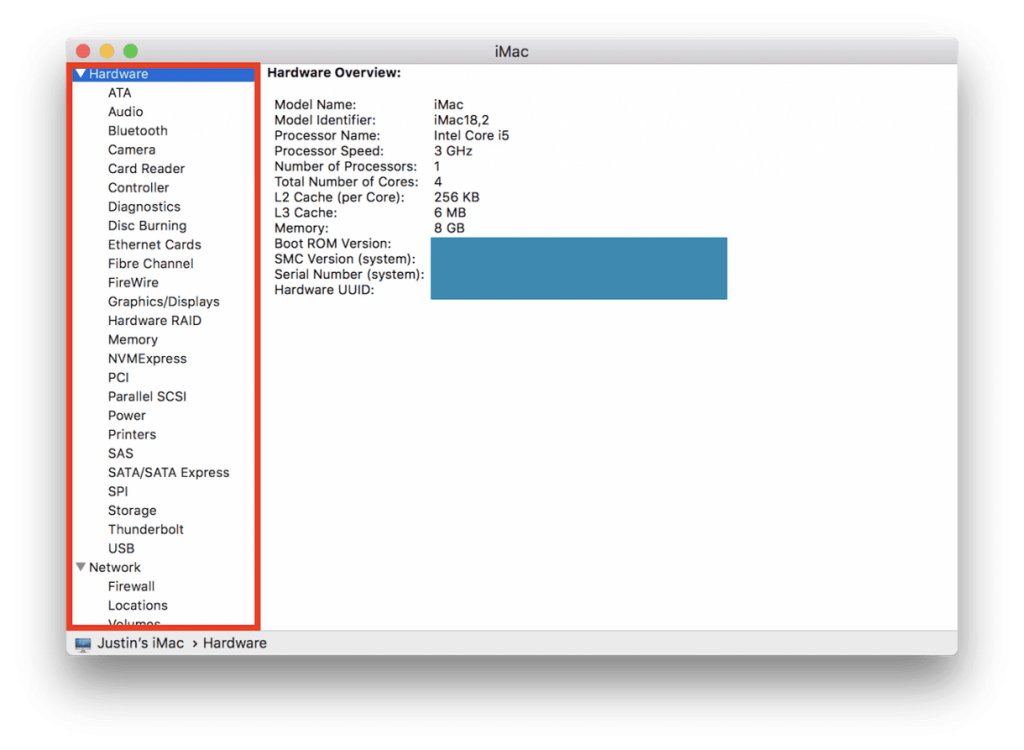Select Locations under Network

(138, 605)
